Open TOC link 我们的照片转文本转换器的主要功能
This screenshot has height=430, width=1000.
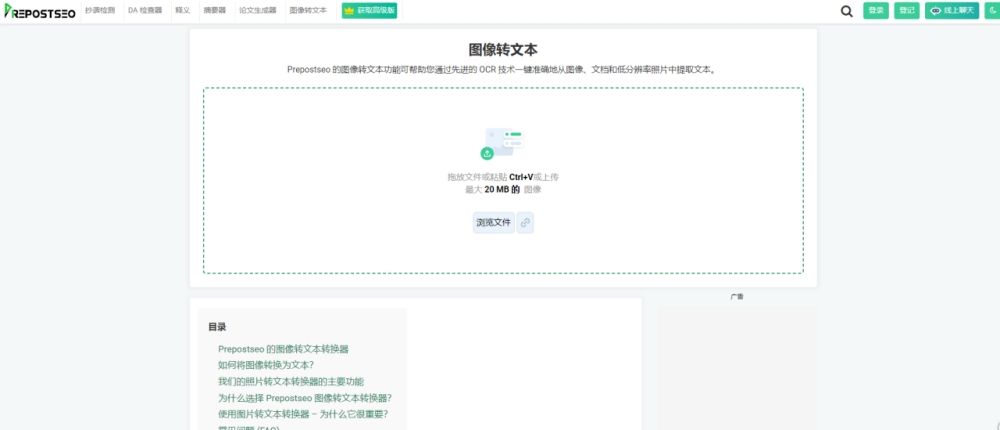291,382
